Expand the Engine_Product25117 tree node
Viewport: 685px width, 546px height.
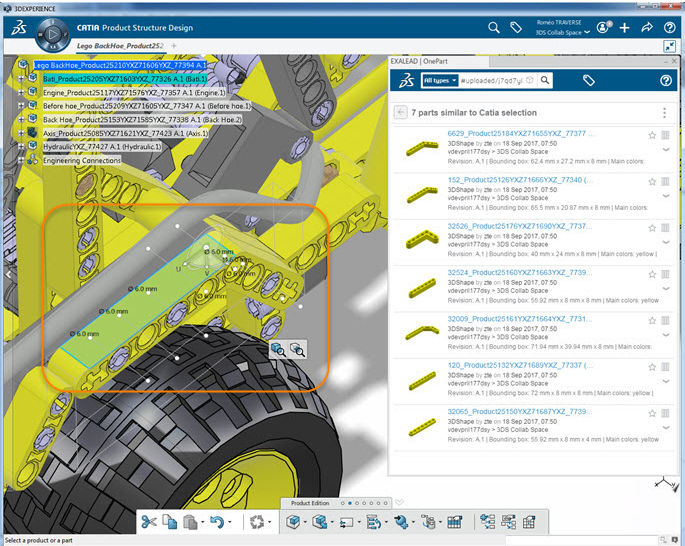[x=21, y=92]
